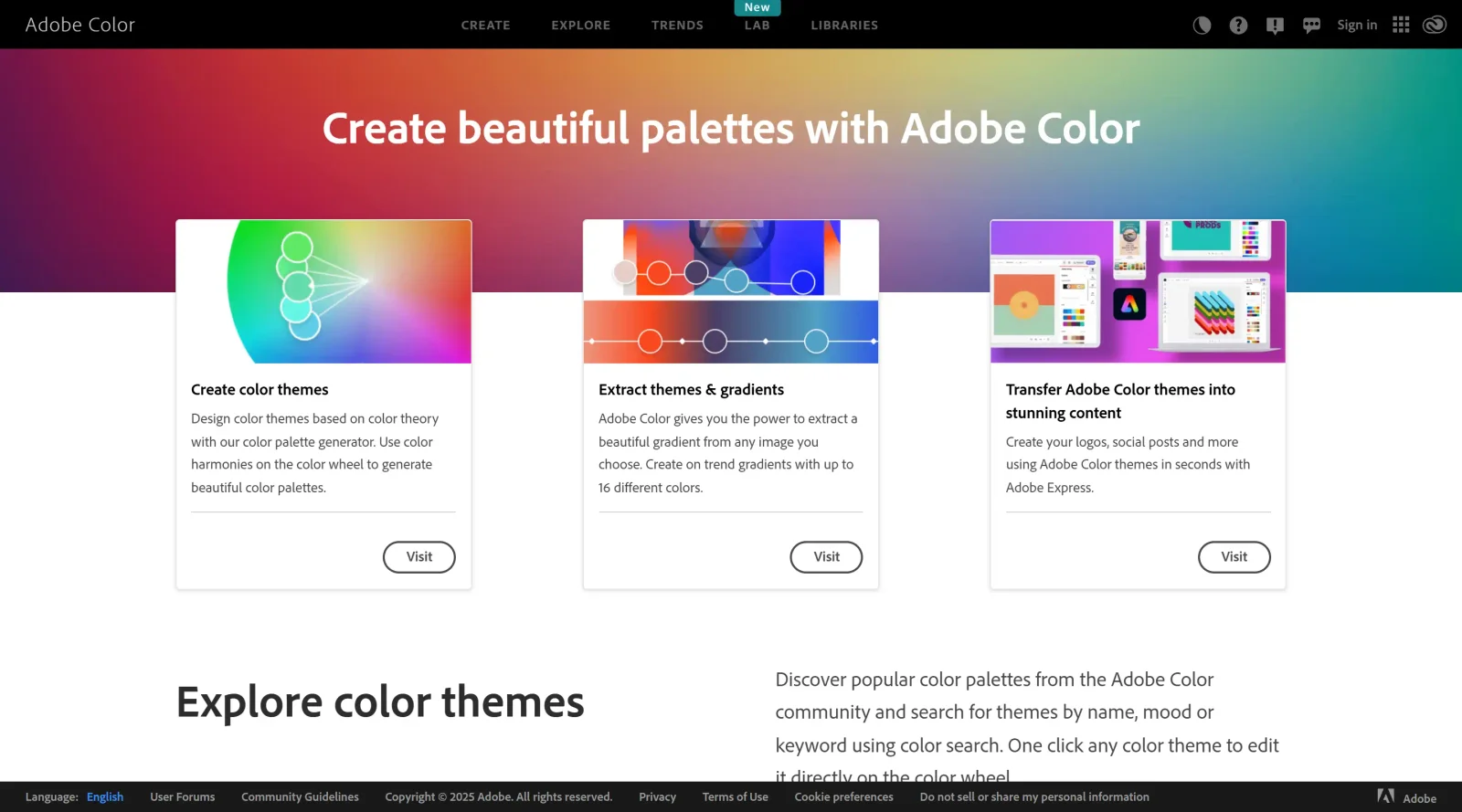This screenshot has width=1462, height=812.
Task: Click the Adobe Express thumbnail image
Action: 1138,291
